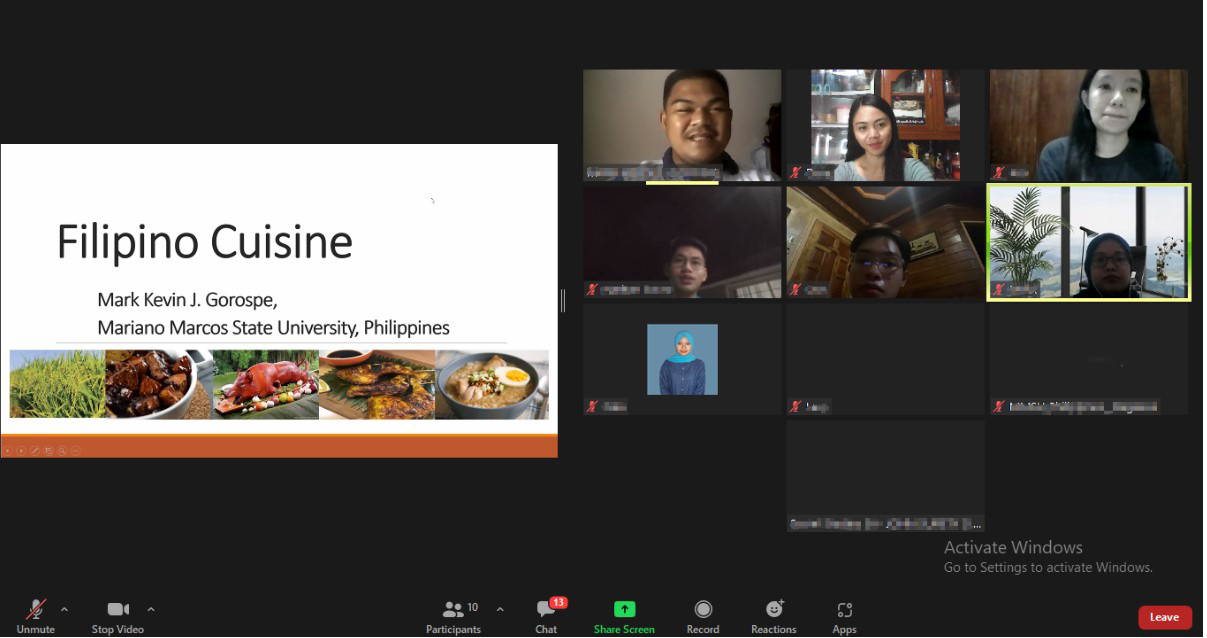The height and width of the screenshot is (638, 1207).
Task: Expand the caret beside Participants
Action: click(500, 609)
